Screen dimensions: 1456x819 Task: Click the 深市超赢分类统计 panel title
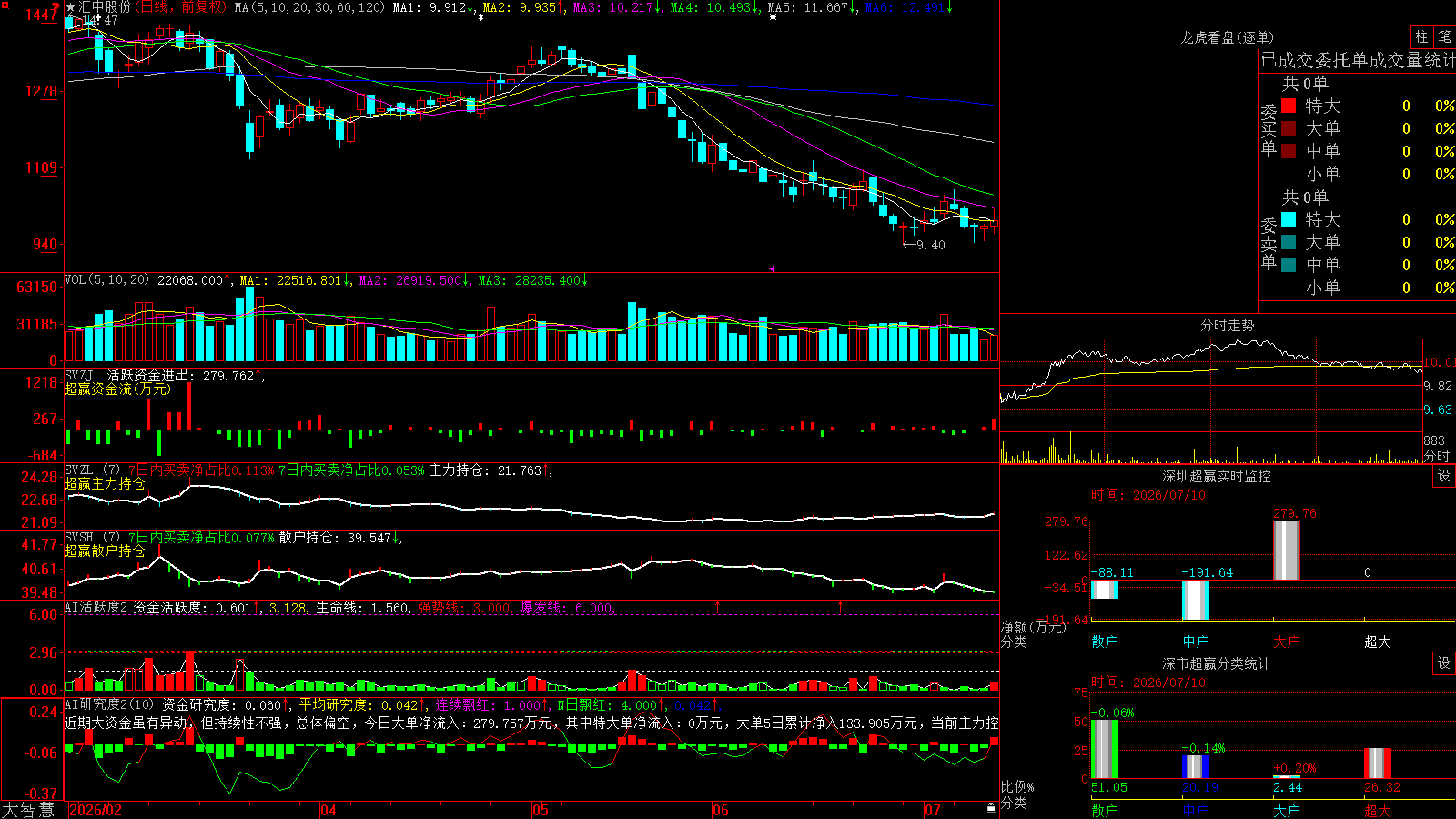(1217, 663)
